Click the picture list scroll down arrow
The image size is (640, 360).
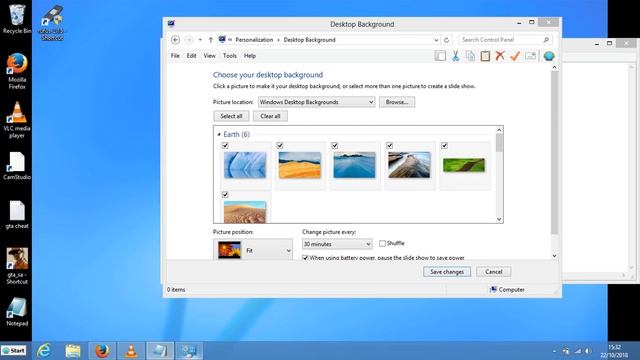coord(499,219)
